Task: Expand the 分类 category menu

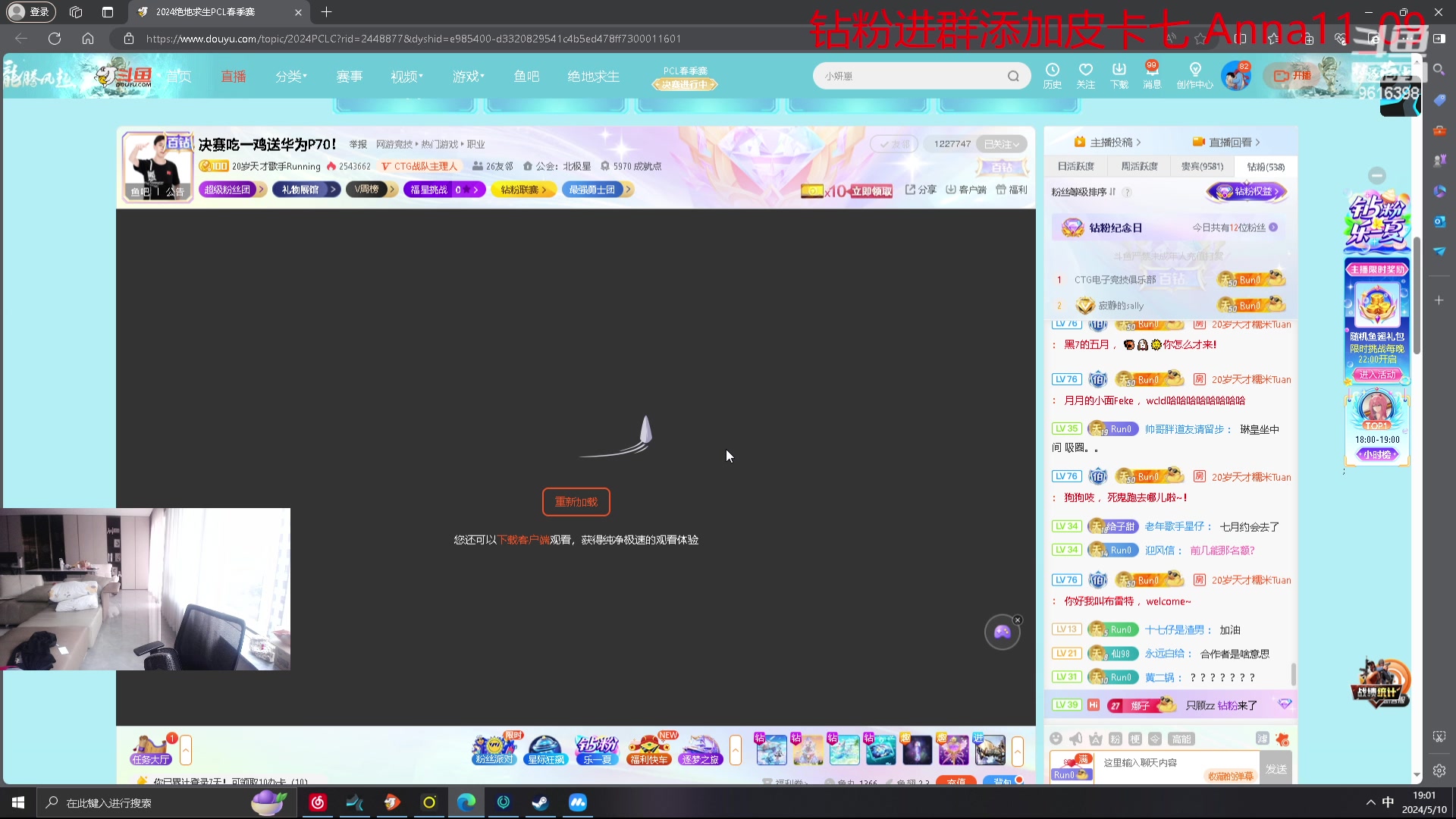Action: [x=291, y=77]
